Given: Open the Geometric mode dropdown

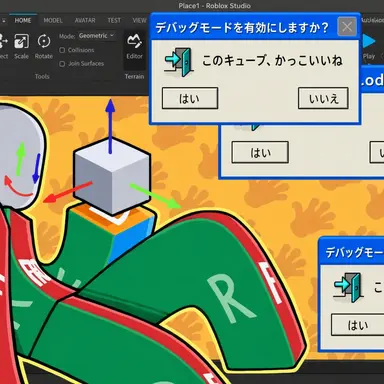Looking at the screenshot, I should pyautogui.click(x=97, y=35).
